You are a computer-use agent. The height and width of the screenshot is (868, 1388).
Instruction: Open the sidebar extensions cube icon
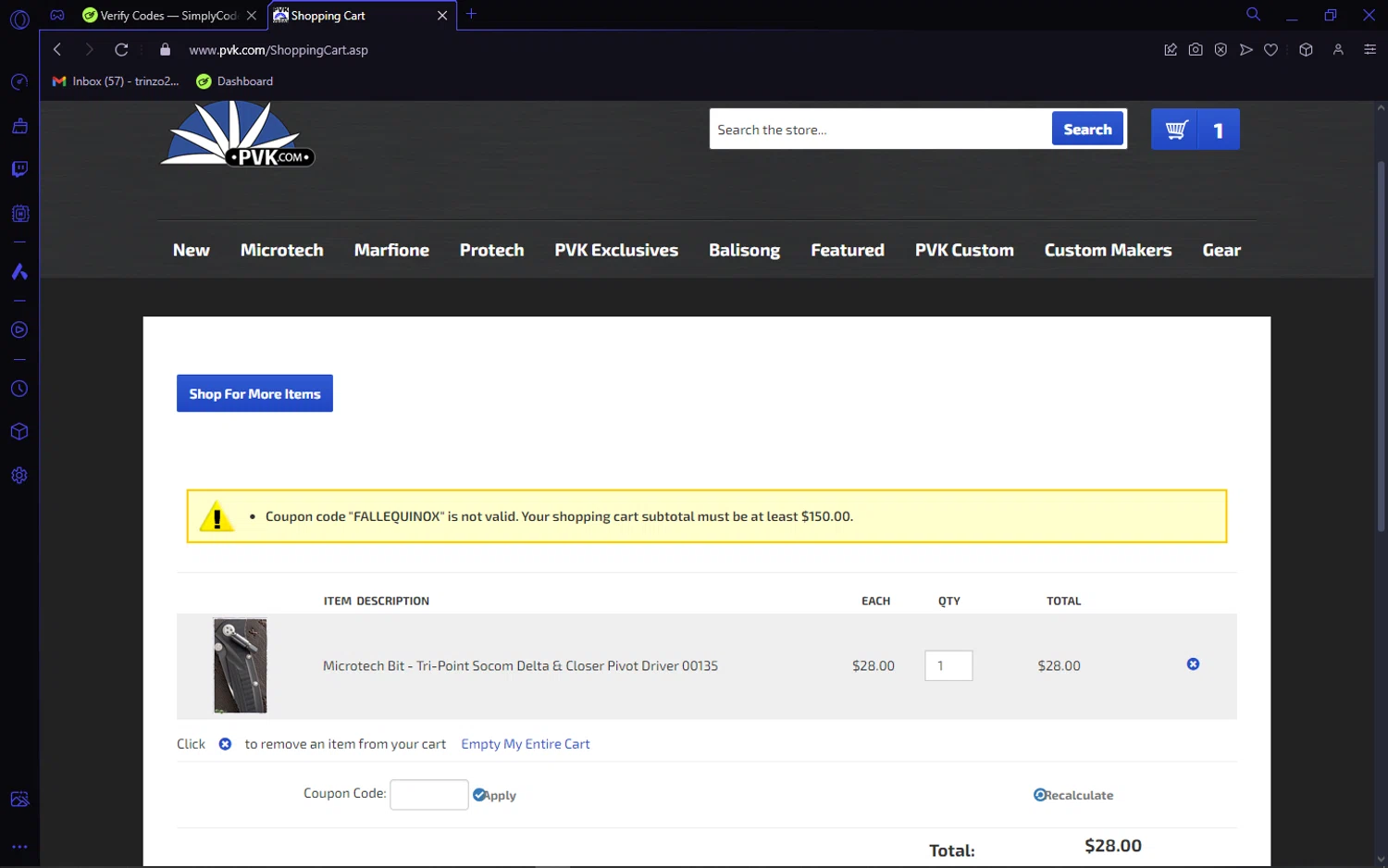coord(19,432)
